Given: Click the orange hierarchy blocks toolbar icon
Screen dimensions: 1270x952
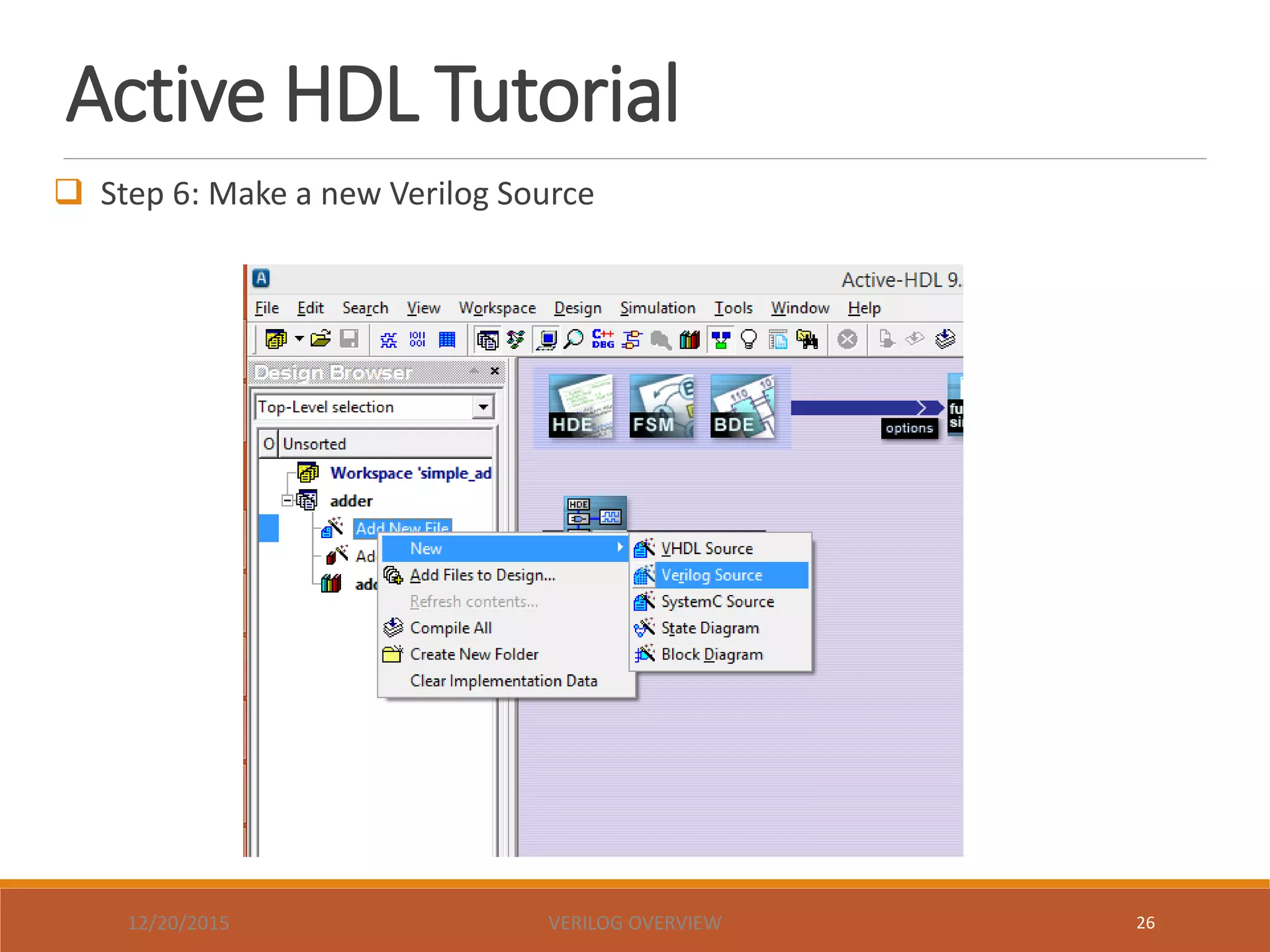Looking at the screenshot, I should [x=632, y=340].
